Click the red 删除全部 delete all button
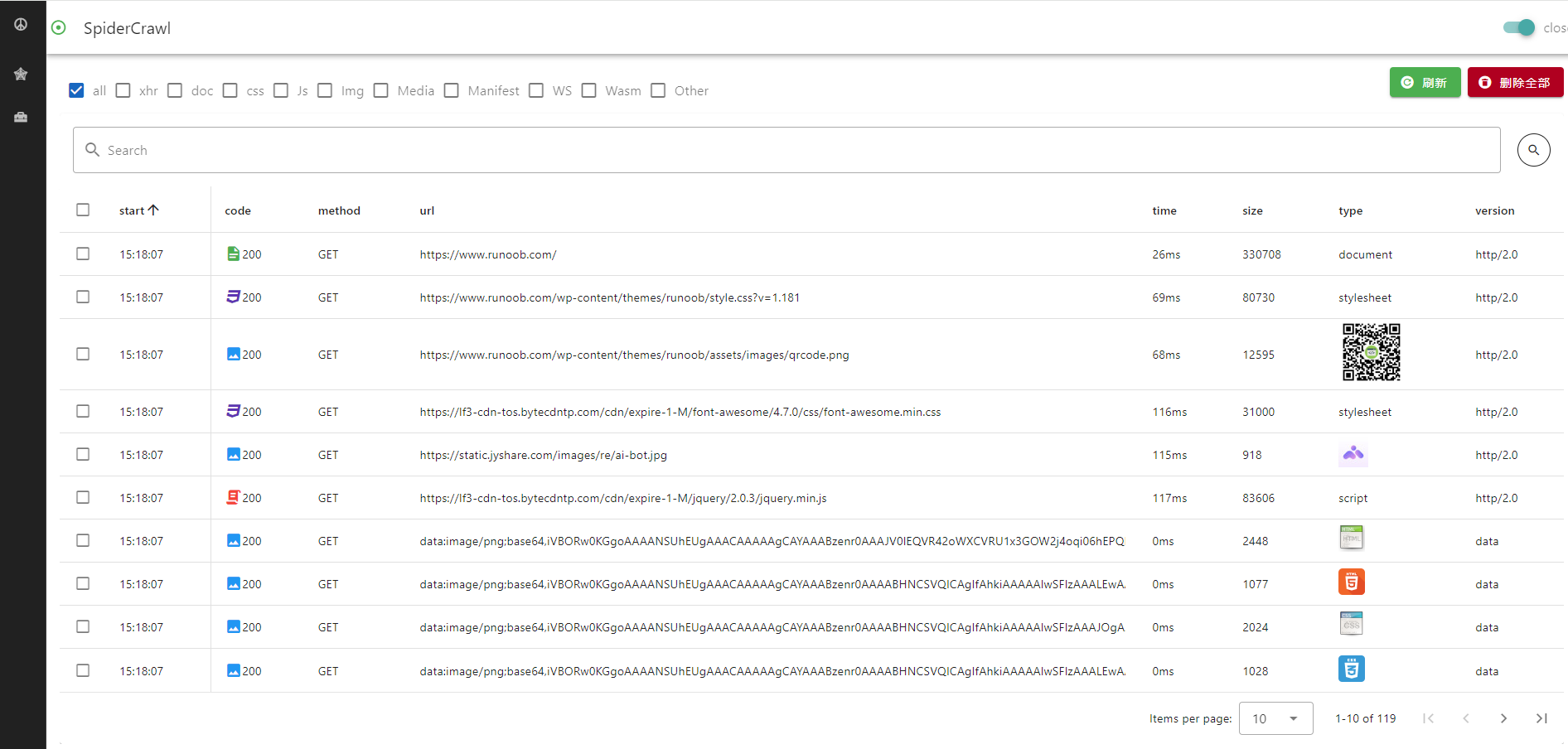1568x749 pixels. tap(1515, 82)
